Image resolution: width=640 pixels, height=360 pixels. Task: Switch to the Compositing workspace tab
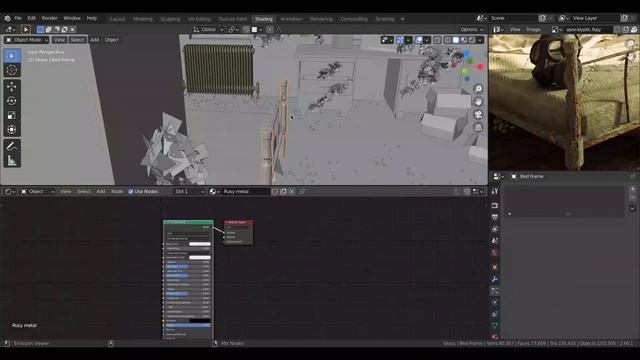[x=354, y=19]
